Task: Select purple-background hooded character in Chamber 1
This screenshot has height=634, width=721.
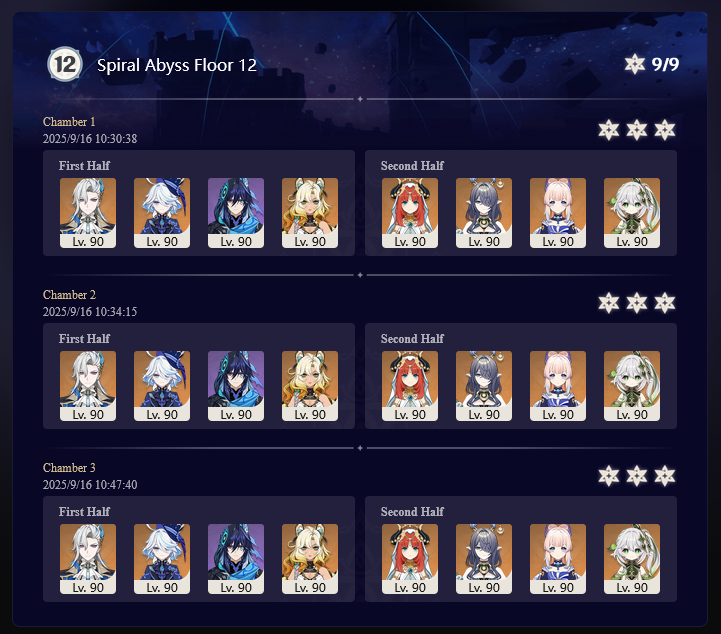Action: [236, 213]
